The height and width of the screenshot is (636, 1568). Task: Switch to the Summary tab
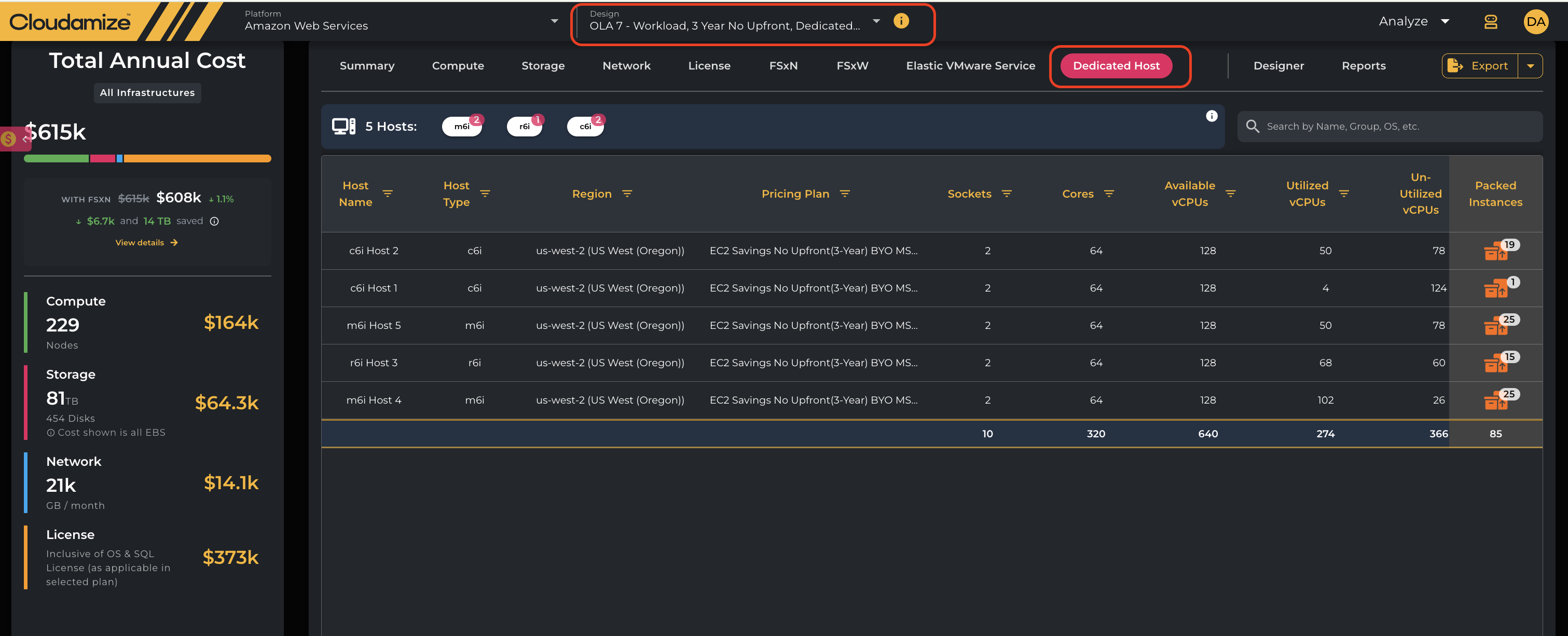pyautogui.click(x=367, y=66)
